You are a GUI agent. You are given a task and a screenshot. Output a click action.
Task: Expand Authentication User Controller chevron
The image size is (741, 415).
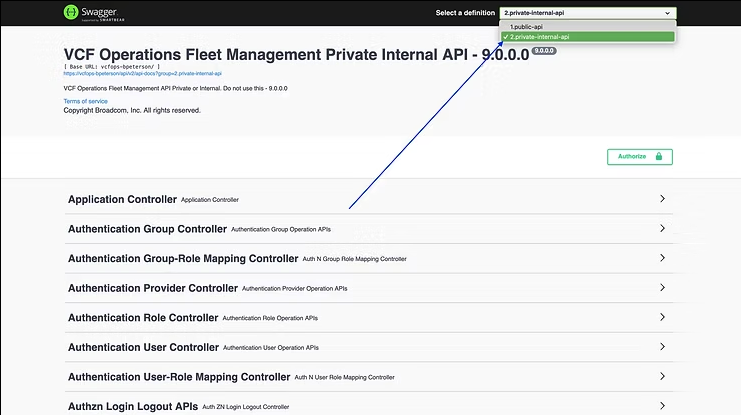pyautogui.click(x=662, y=347)
